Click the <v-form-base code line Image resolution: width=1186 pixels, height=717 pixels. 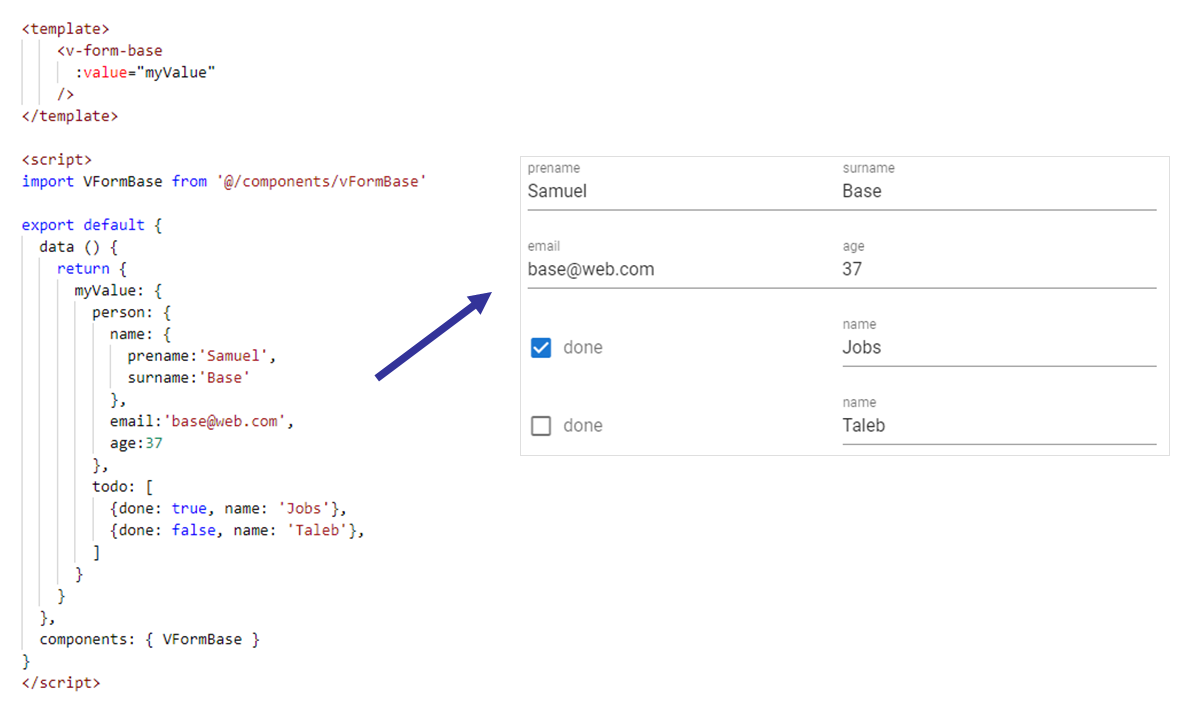110,51
